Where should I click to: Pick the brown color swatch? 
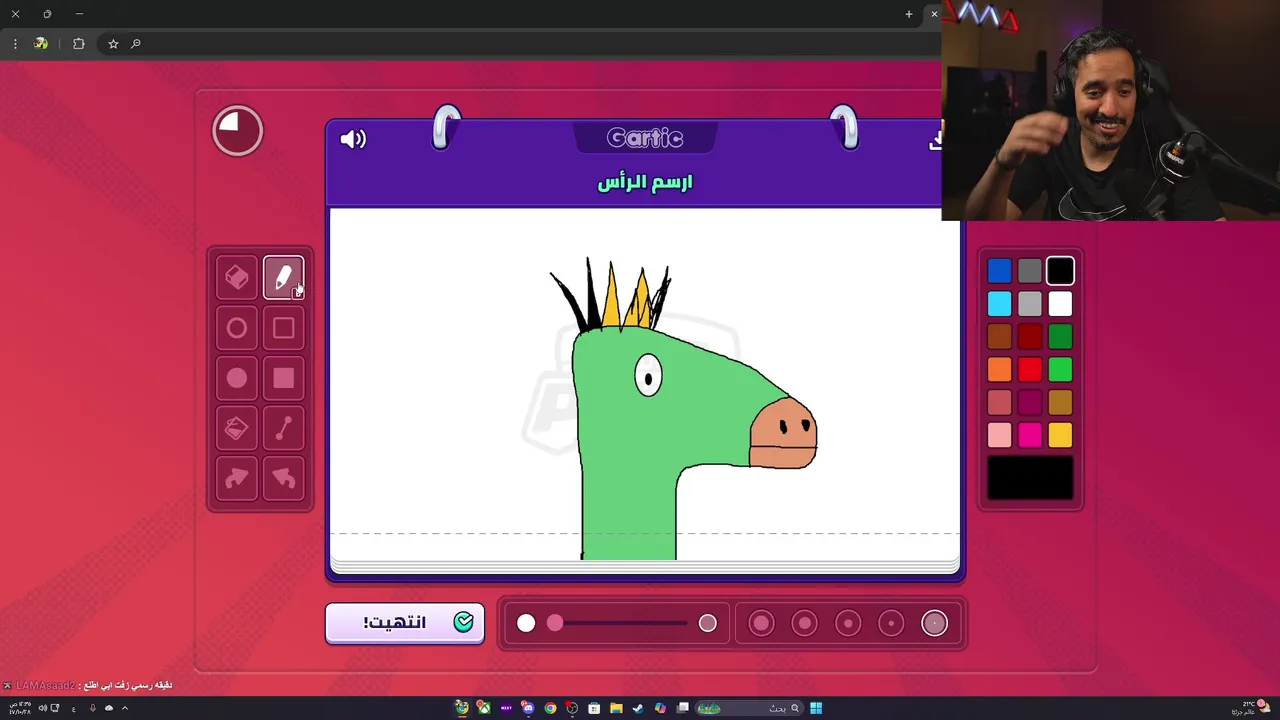click(999, 337)
